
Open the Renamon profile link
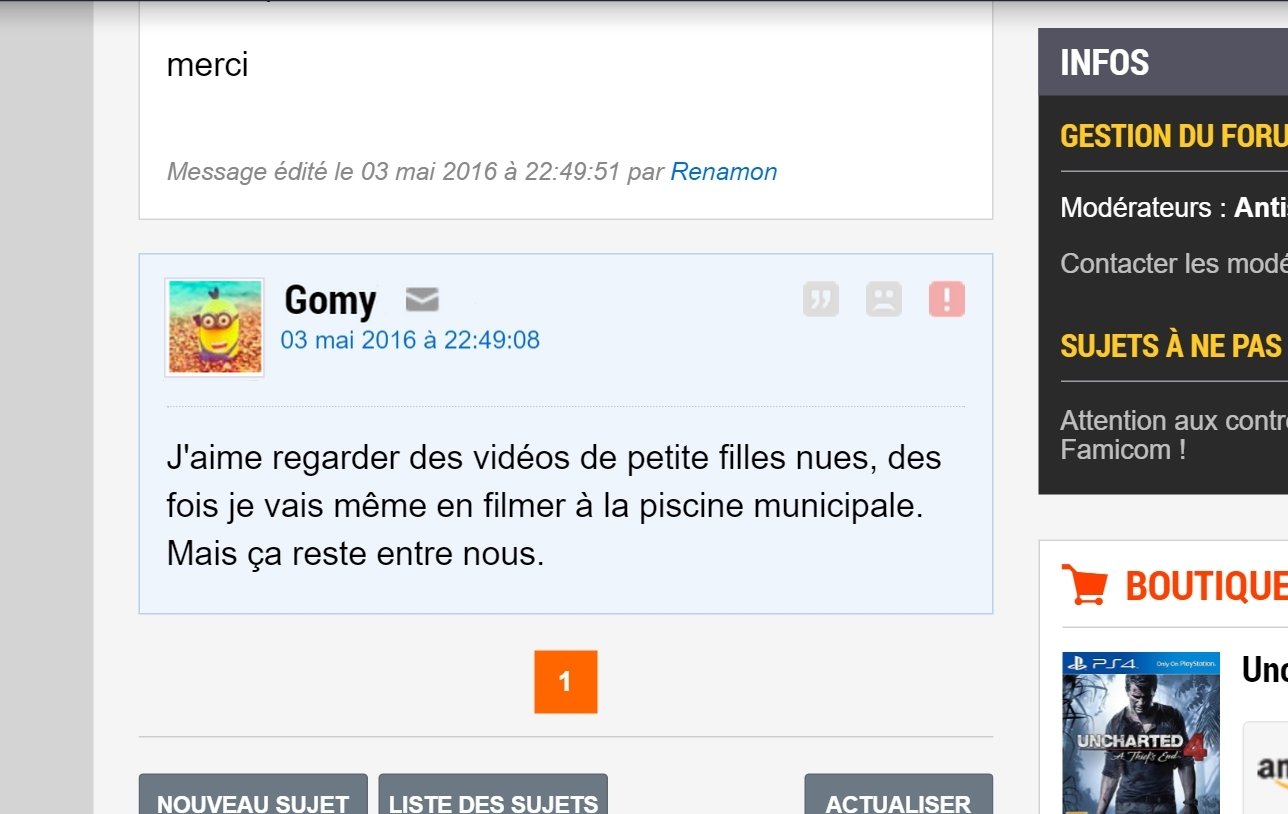724,172
